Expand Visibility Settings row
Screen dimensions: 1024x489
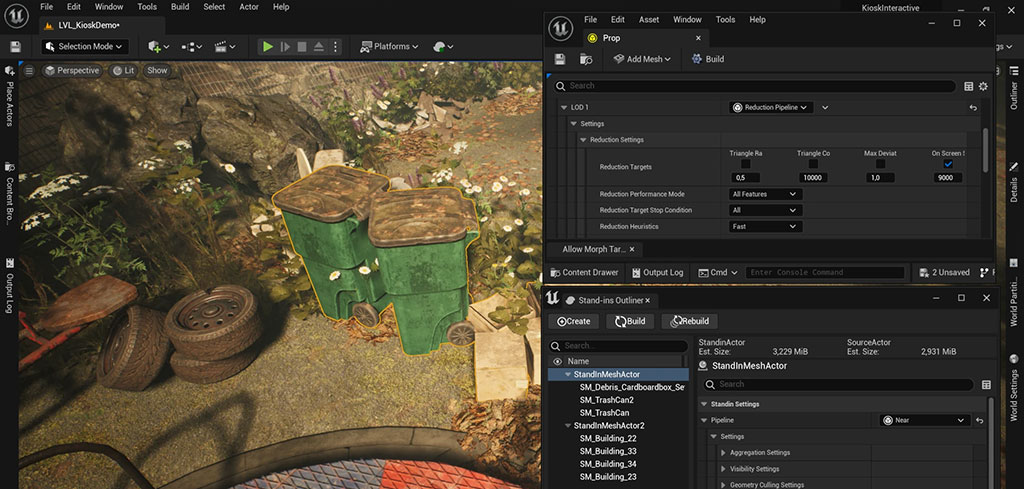click(x=723, y=469)
